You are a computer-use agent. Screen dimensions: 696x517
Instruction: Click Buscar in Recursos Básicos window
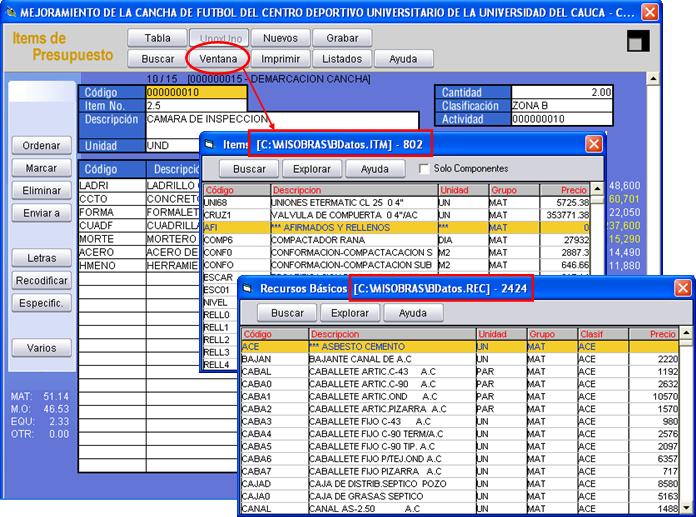(287, 313)
